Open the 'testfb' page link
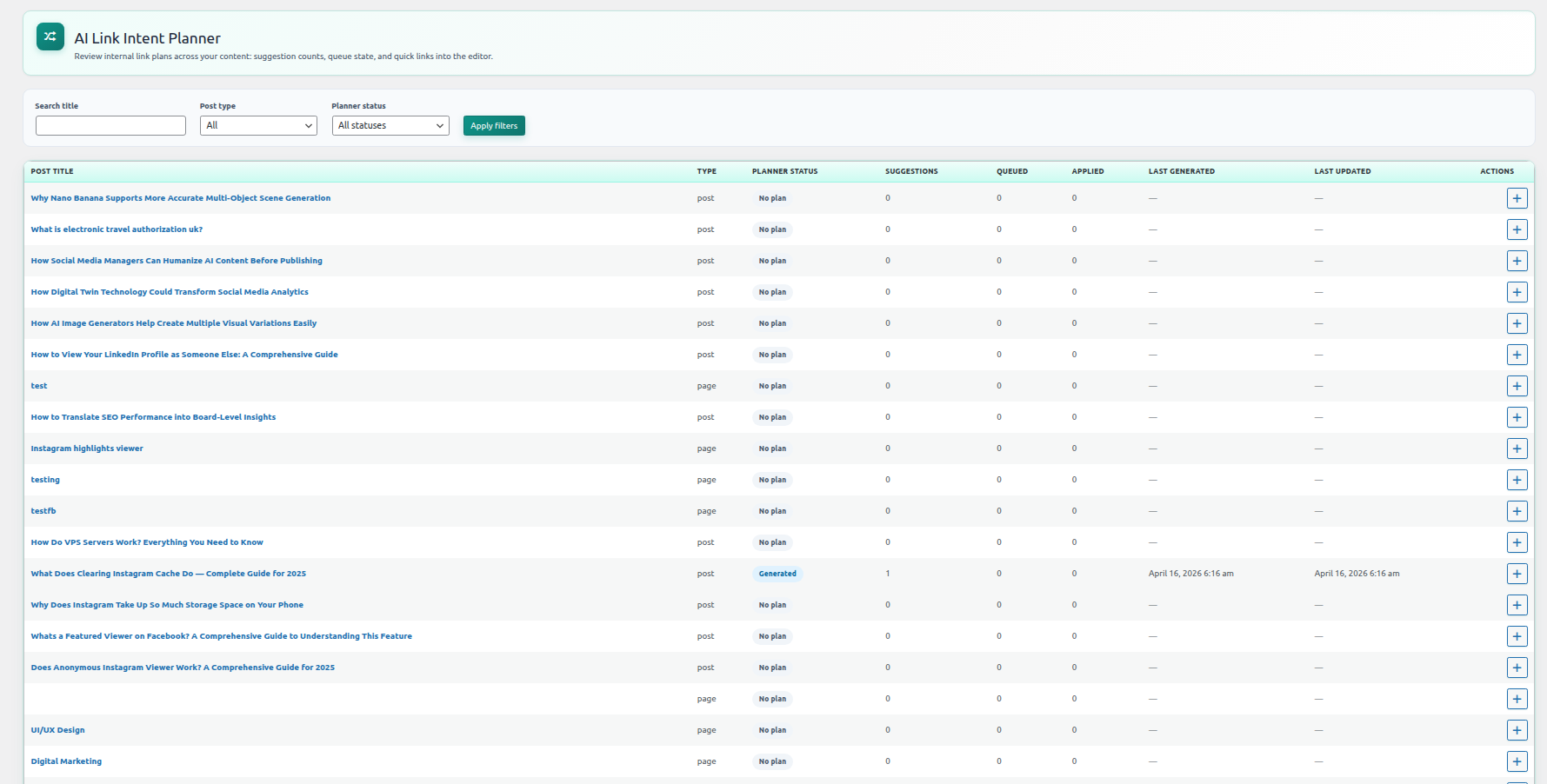 pyautogui.click(x=43, y=511)
